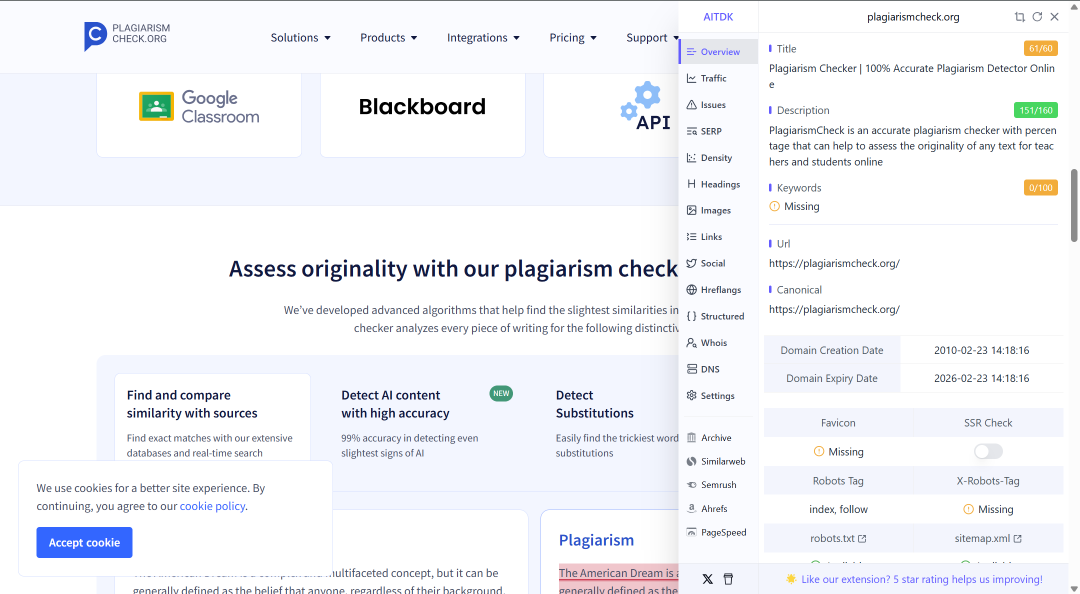
Task: Open the cookie policy link
Action: coord(212,506)
